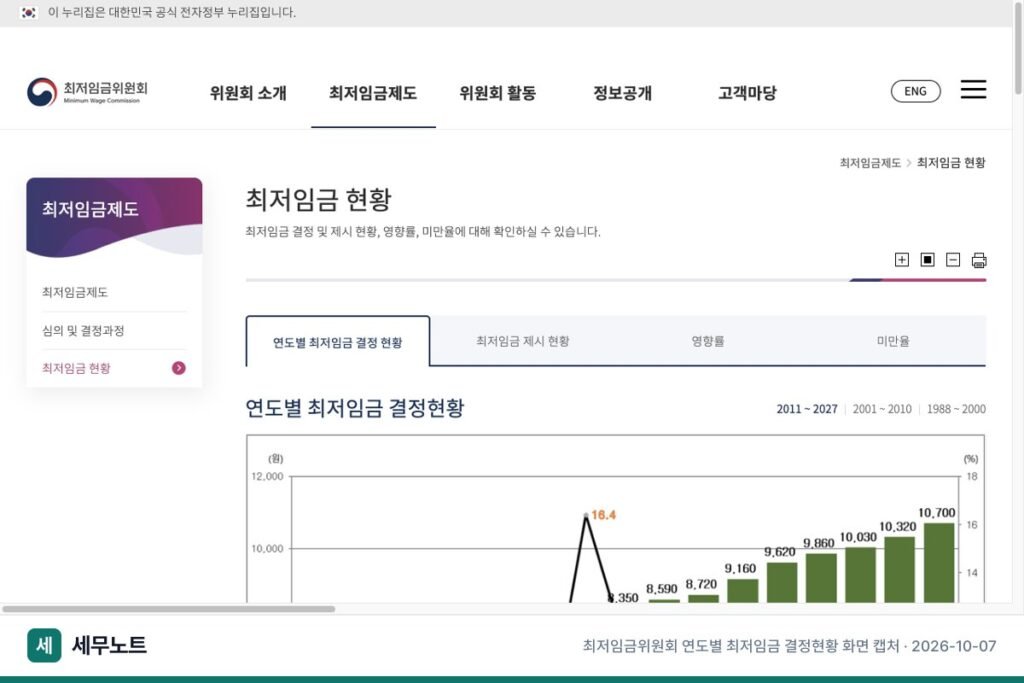Click the Minimum Wage Commission logo
Screen dimensions: 1024x683
[88, 92]
